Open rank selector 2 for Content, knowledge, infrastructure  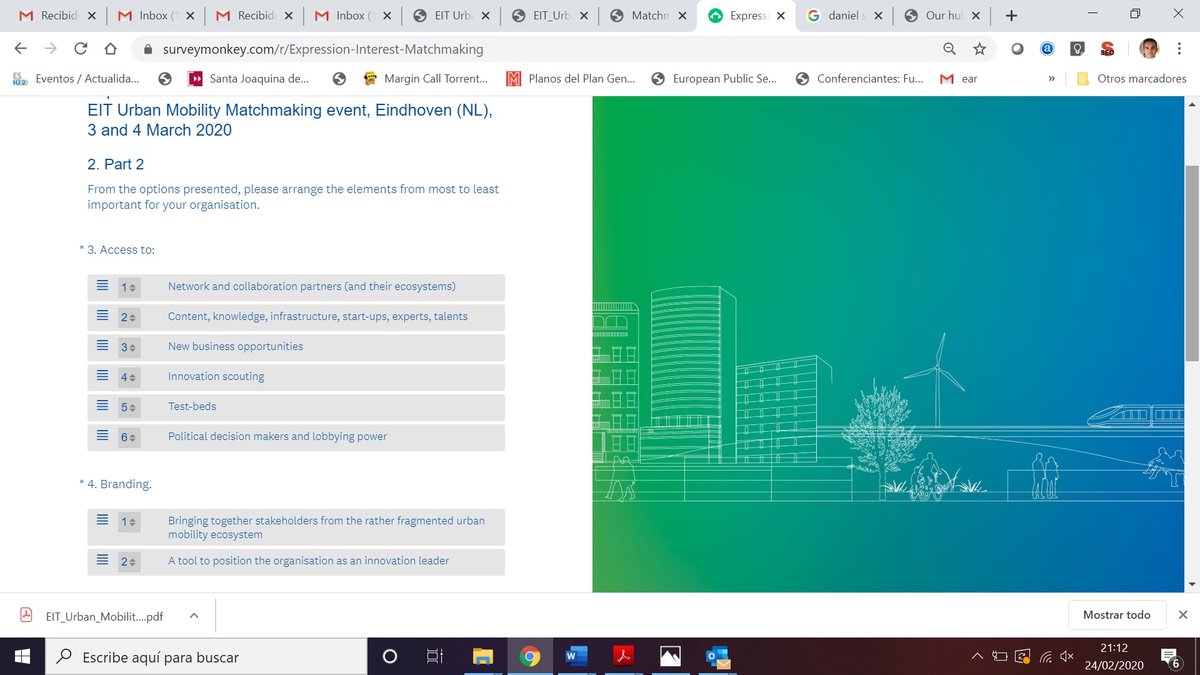click(129, 317)
